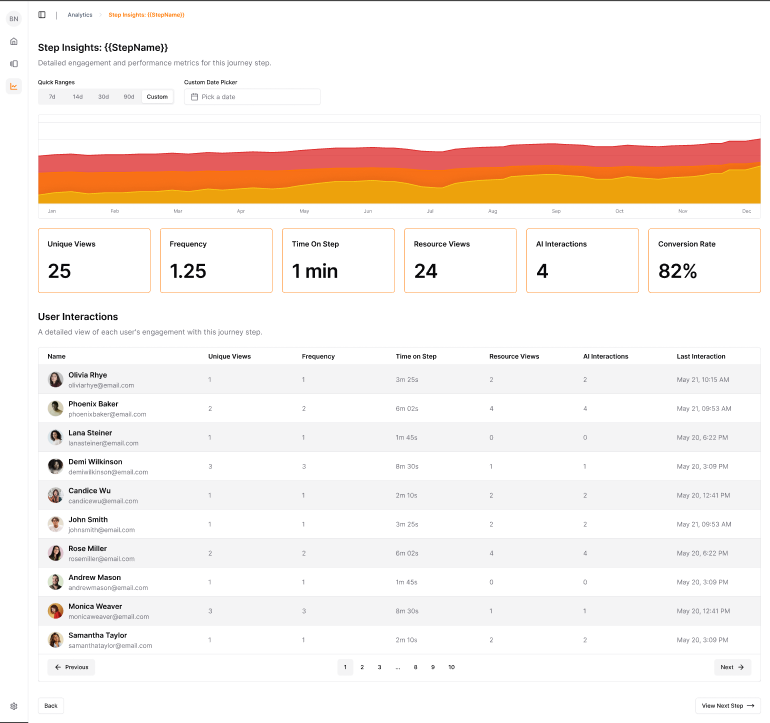Click the Previous page button
Viewport: 770px width, 723px height.
71,667
